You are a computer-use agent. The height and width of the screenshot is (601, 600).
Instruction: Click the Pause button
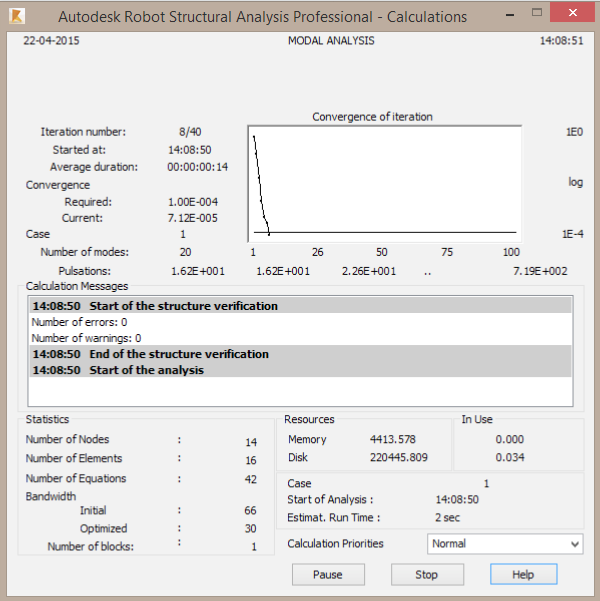pos(328,574)
